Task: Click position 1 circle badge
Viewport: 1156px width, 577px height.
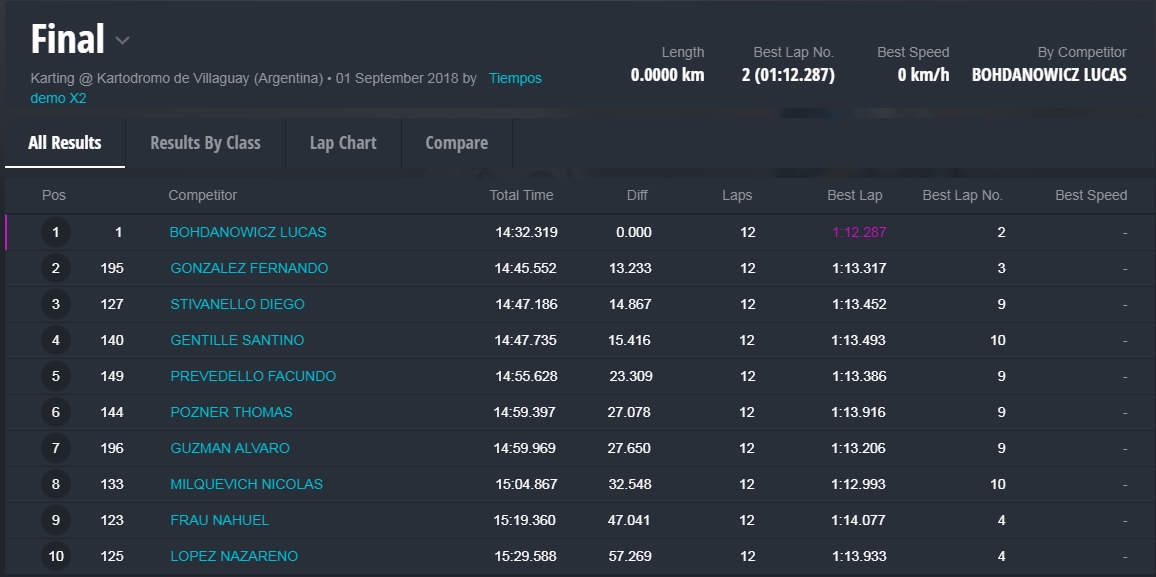Action: [56, 232]
